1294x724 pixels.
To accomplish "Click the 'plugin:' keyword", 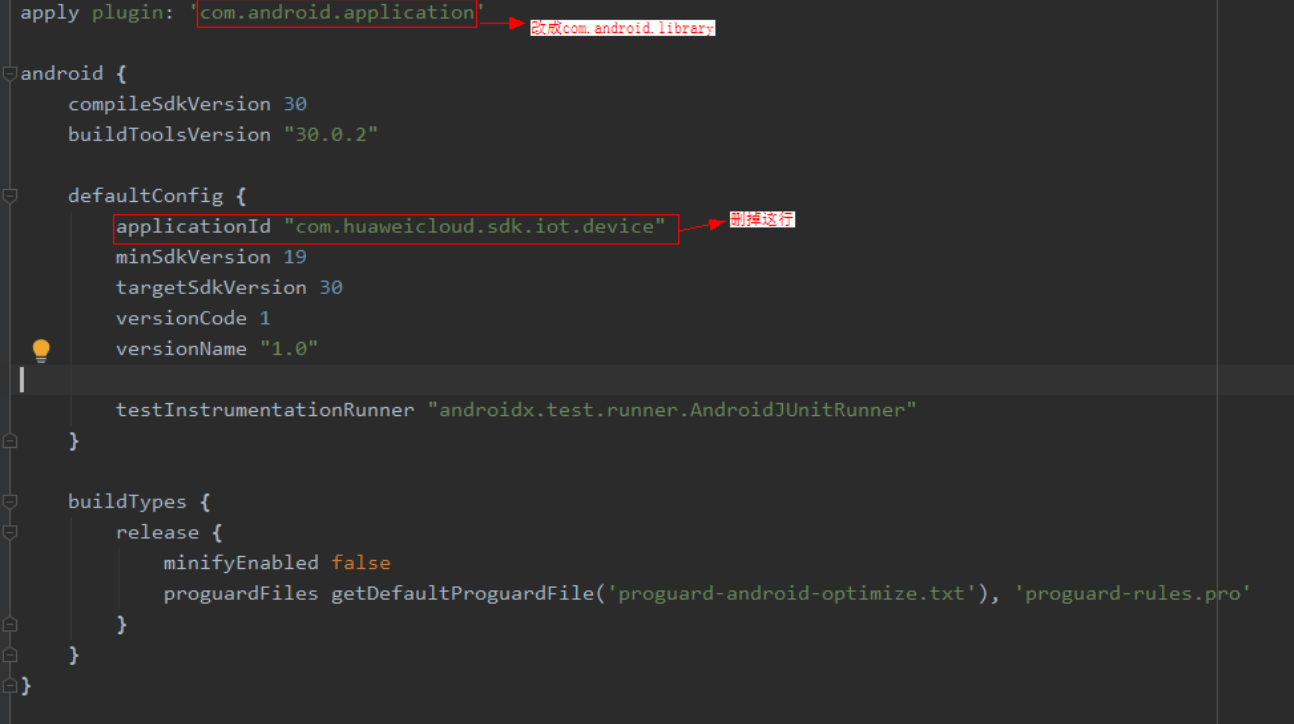I will point(134,13).
